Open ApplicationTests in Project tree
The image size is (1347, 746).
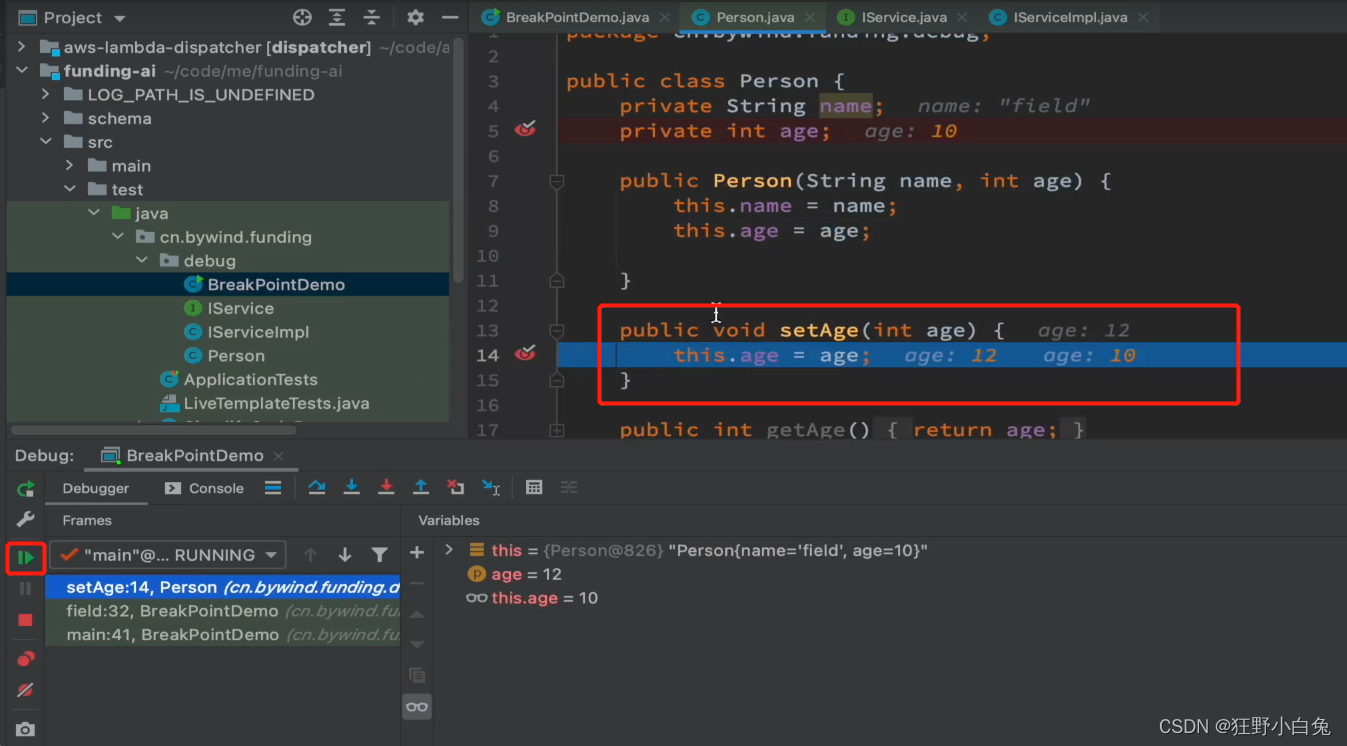point(239,380)
